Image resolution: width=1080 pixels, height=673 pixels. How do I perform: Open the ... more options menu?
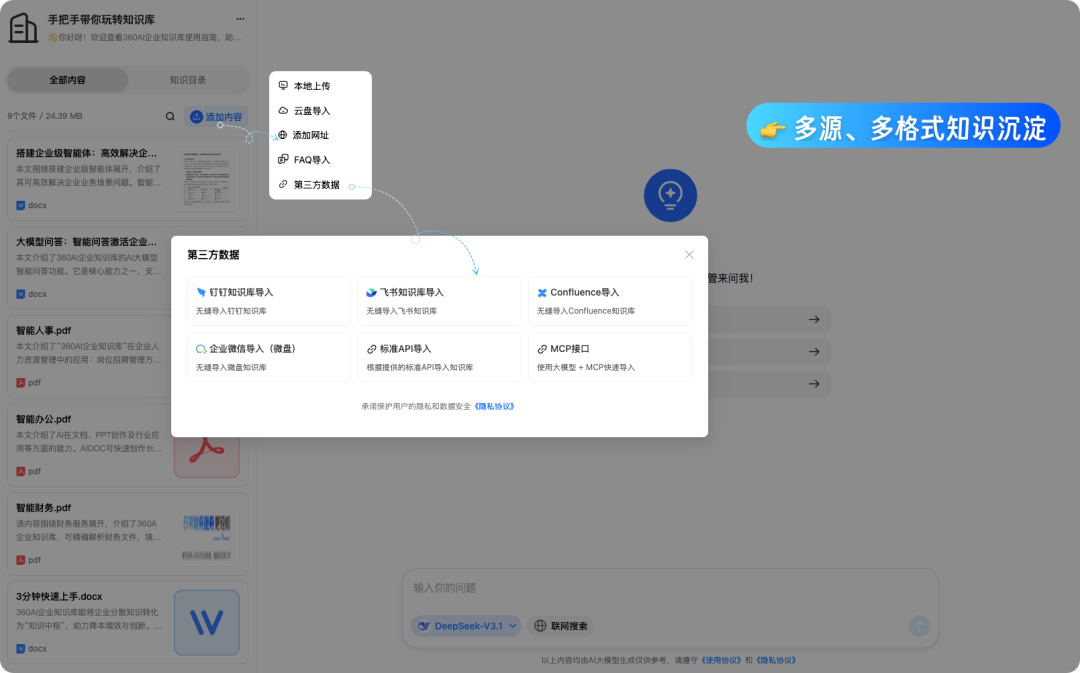tap(239, 19)
